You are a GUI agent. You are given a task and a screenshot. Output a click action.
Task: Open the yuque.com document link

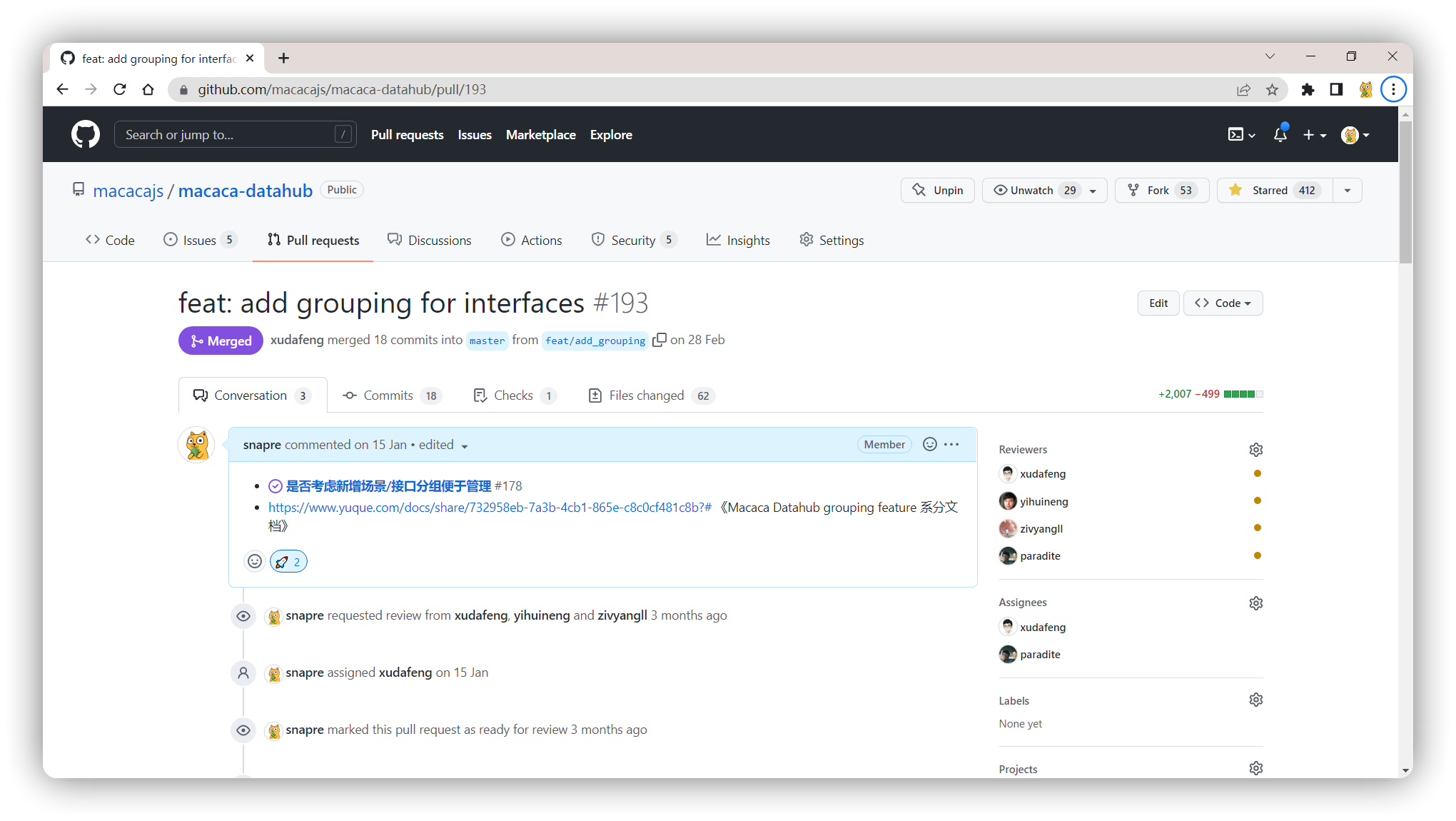490,508
